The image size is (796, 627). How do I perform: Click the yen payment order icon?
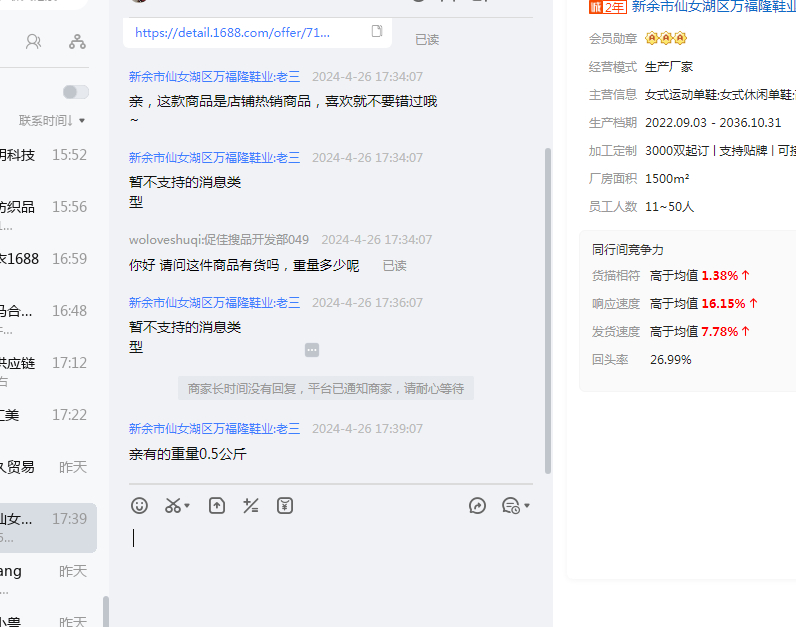(285, 506)
